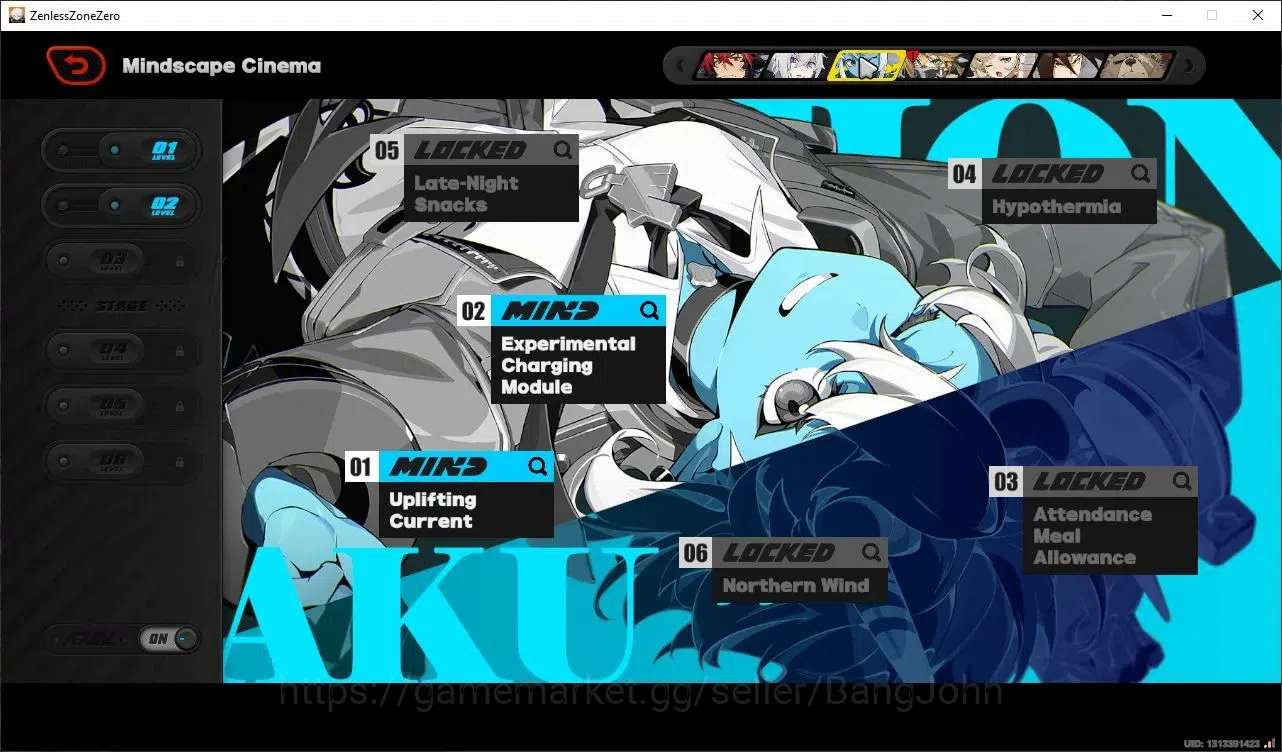Toggle the locked Level 06 switch
Screen dimensions: 1282x752
[x=121, y=462]
